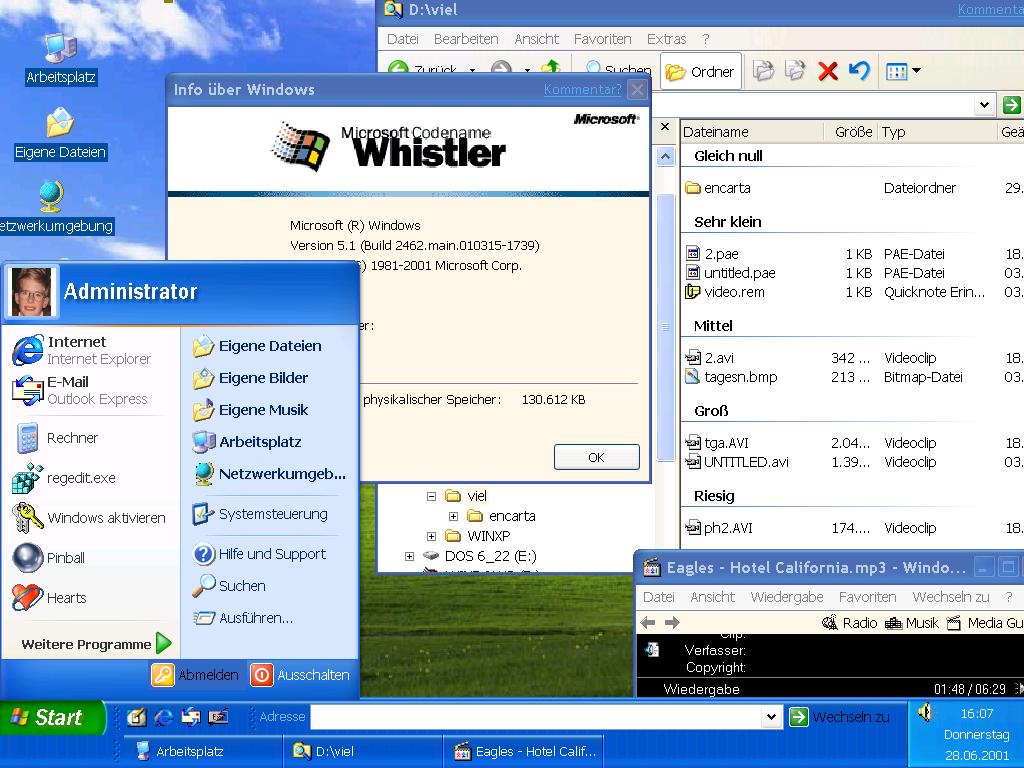Open the Media Player Favoriten menu

[867, 597]
